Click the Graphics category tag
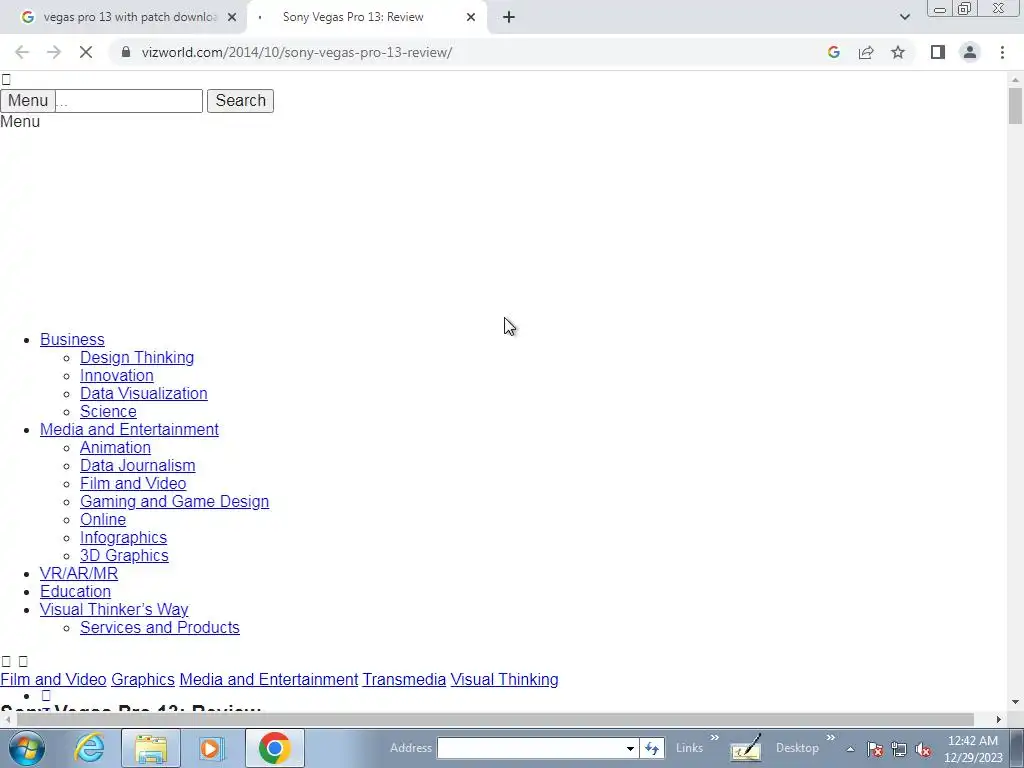1024x768 pixels. point(143,679)
